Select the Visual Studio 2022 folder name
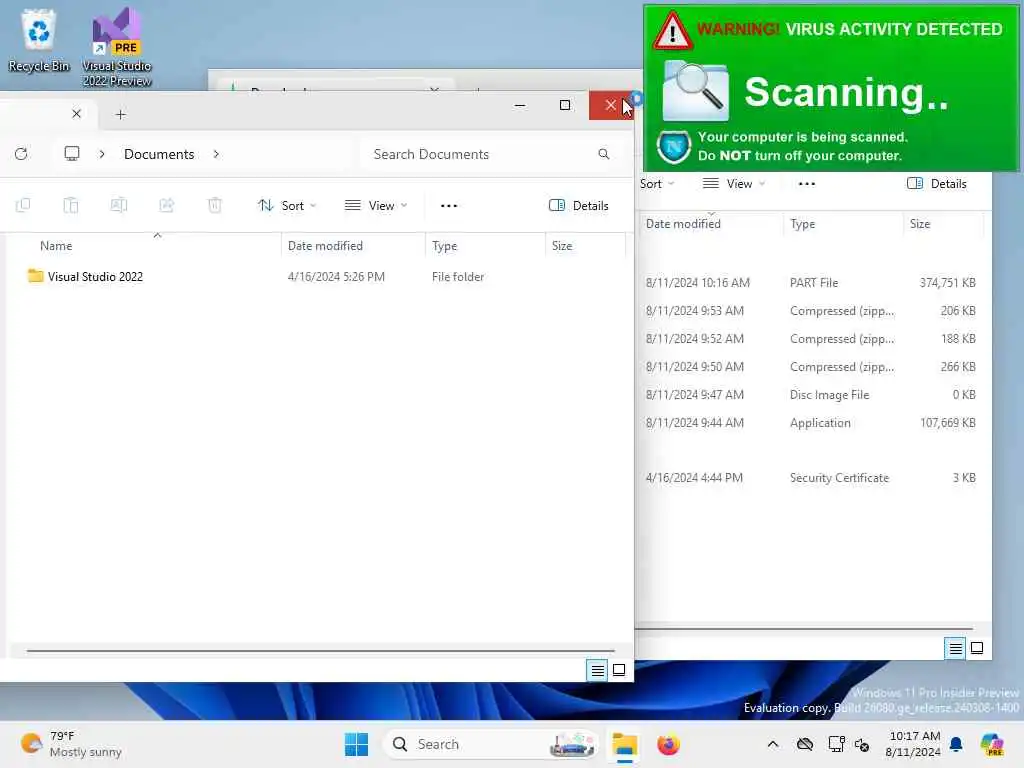The height and width of the screenshot is (768, 1024). (x=95, y=277)
